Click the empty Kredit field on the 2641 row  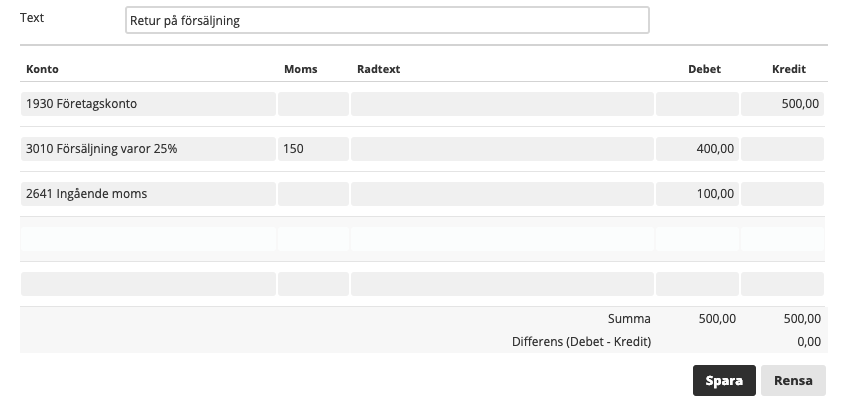click(782, 194)
